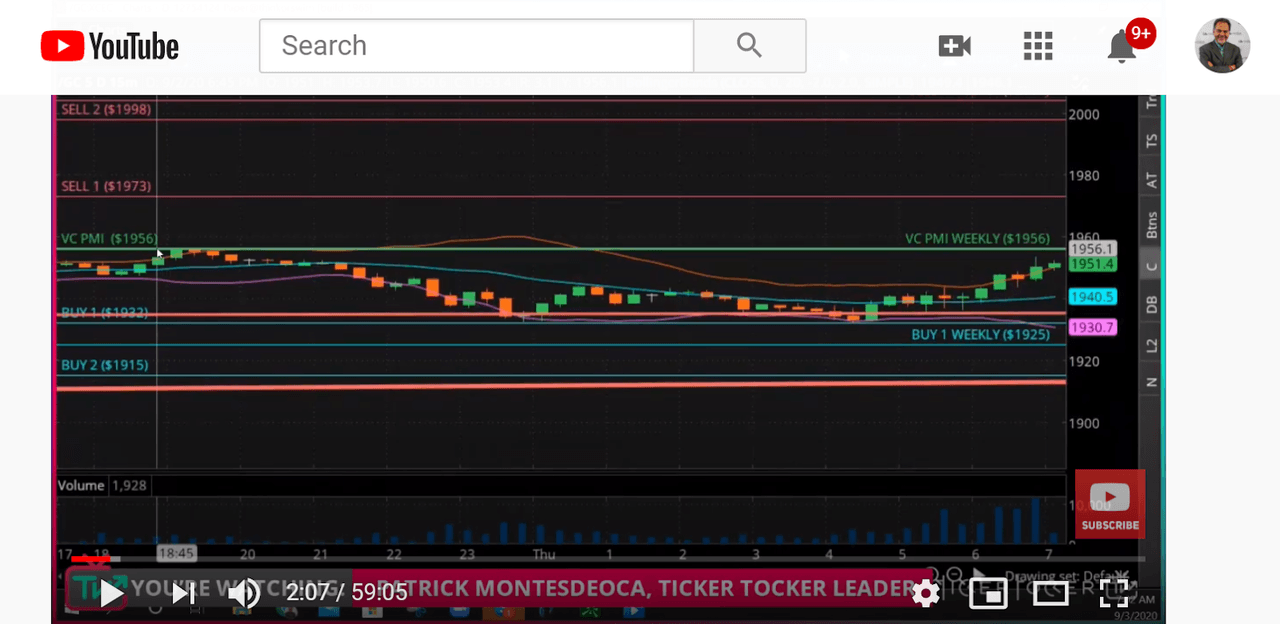The width and height of the screenshot is (1280, 624).
Task: Click the red Subscribe watermark button
Action: click(1110, 504)
